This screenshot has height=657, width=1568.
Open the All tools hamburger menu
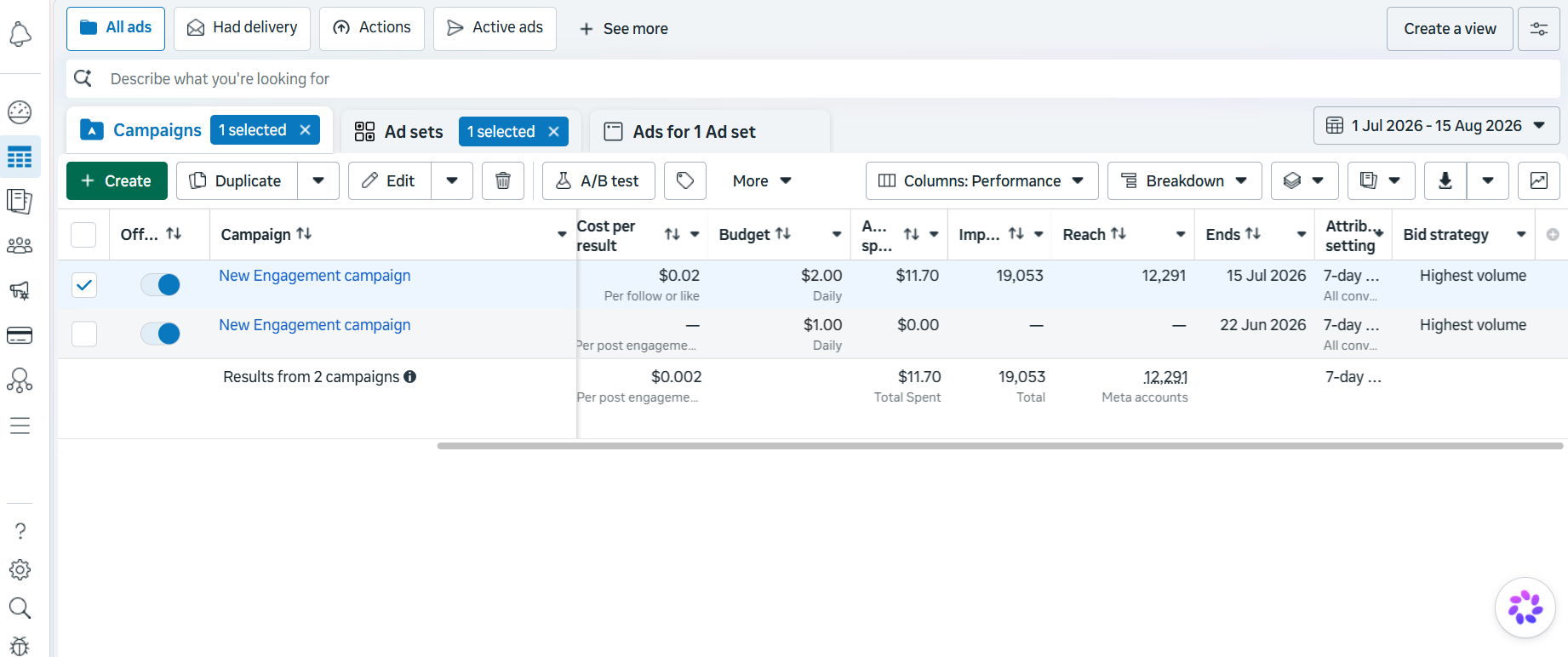coord(20,426)
